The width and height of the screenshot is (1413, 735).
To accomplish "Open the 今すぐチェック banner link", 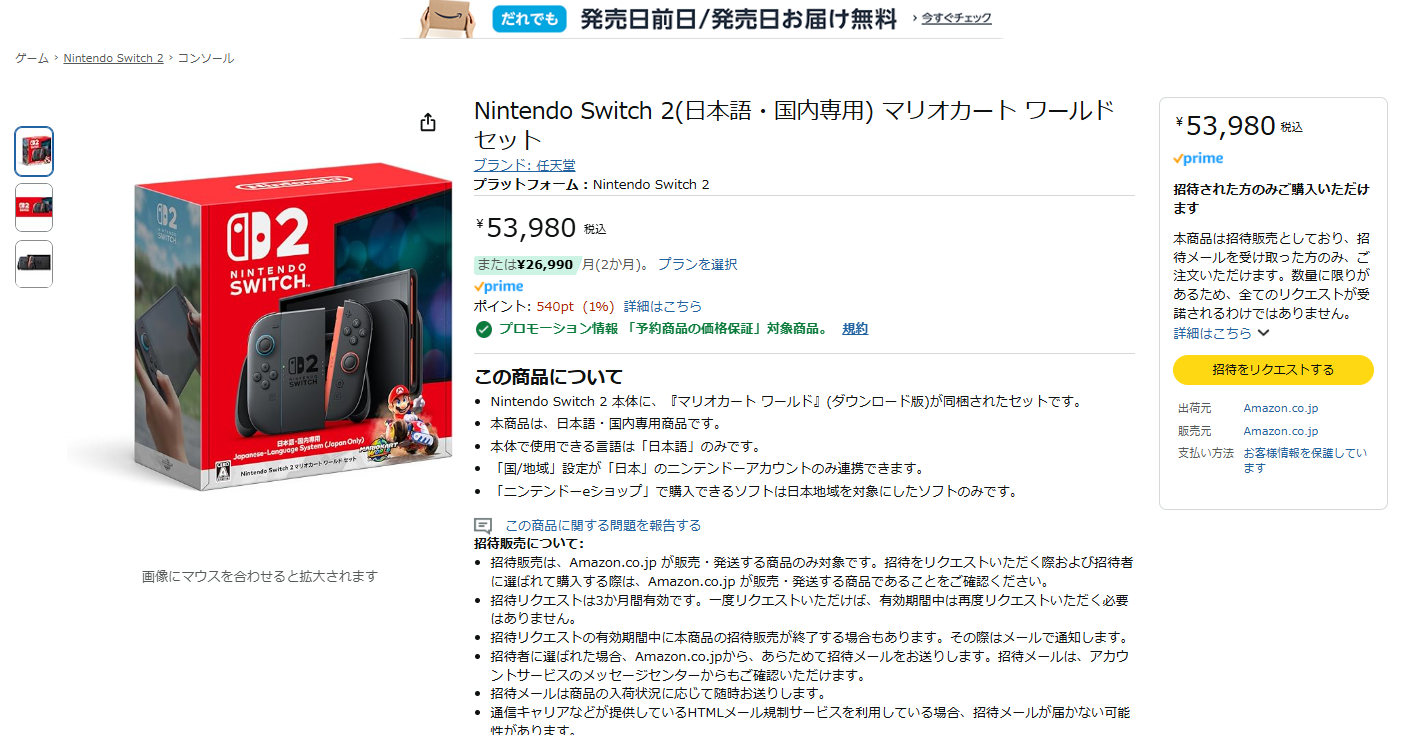I will pos(956,18).
